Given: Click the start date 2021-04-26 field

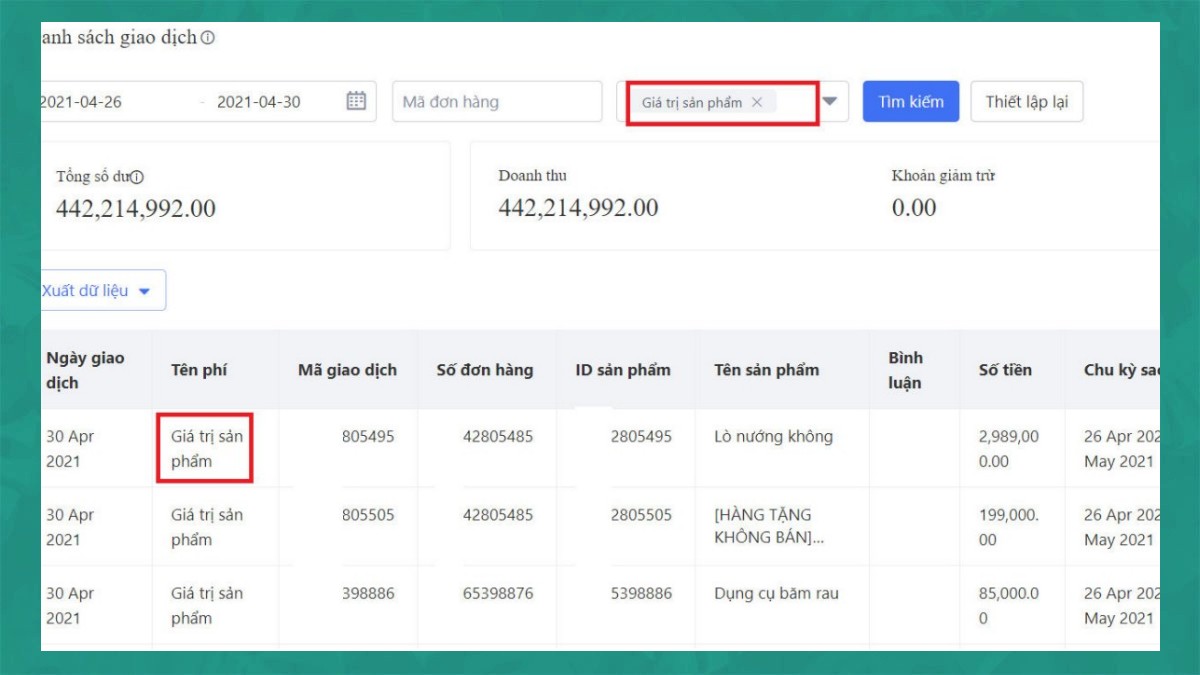Looking at the screenshot, I should pos(85,102).
